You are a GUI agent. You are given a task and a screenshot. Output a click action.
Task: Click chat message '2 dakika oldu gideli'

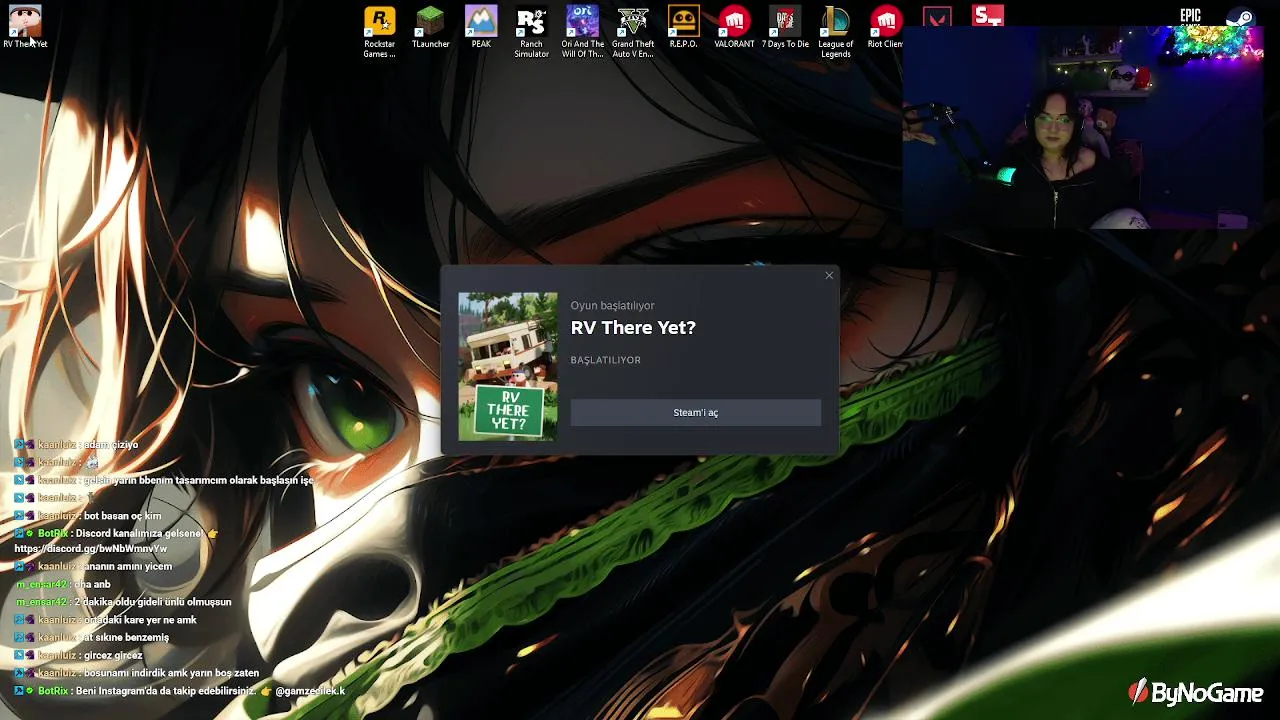pos(123,602)
